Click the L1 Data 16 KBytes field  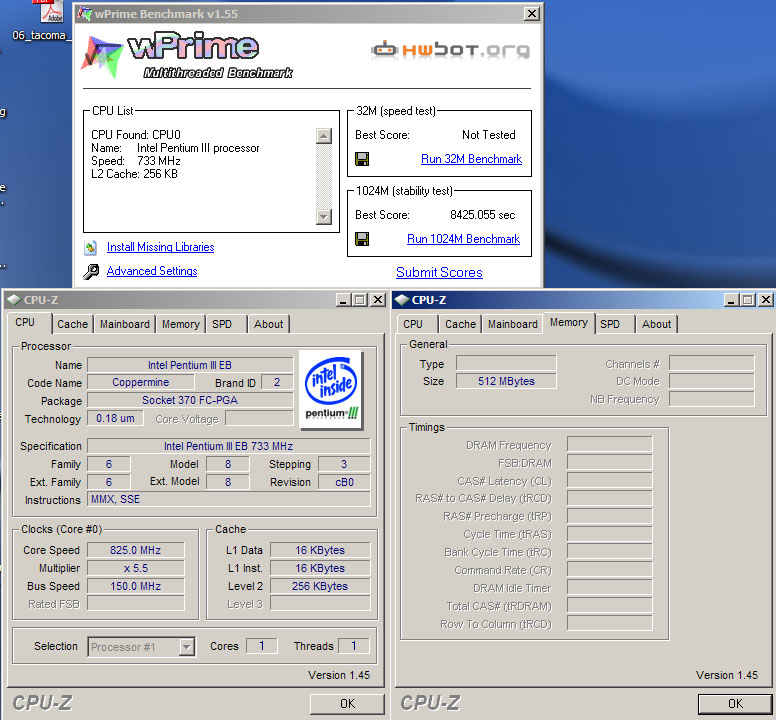pyautogui.click(x=320, y=550)
